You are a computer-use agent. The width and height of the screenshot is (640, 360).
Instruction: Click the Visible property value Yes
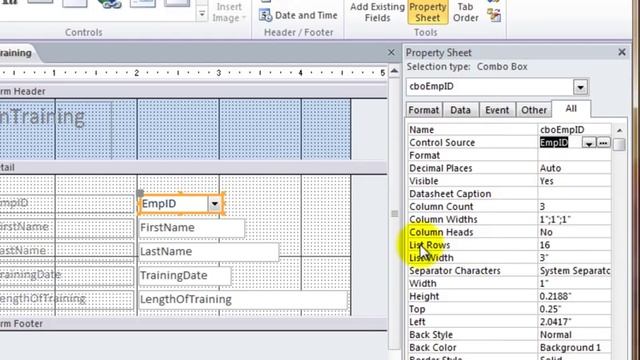[574, 181]
